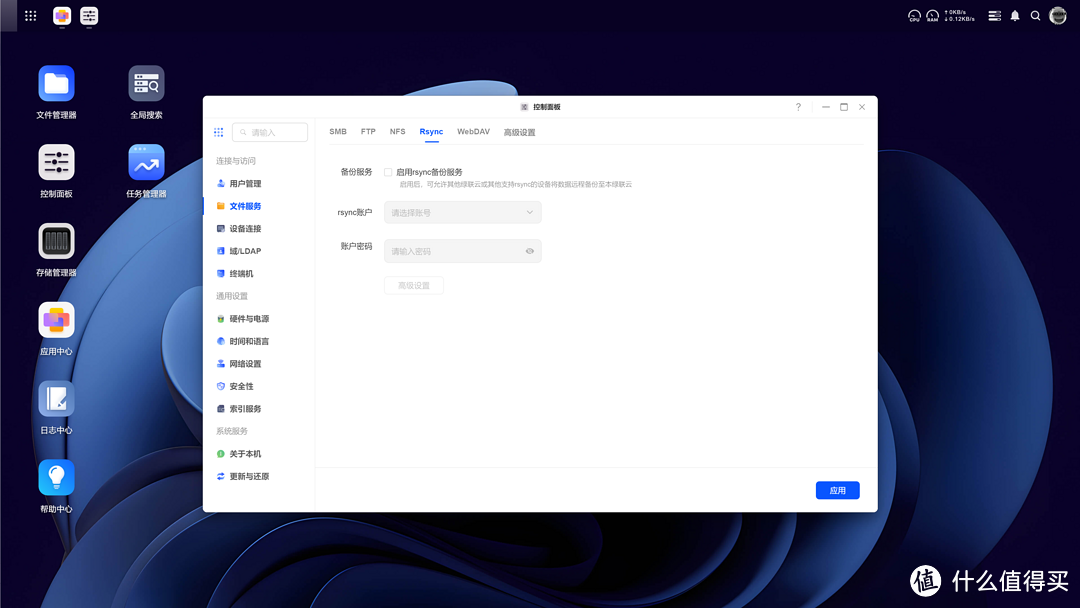Focus the 账户密码 input field
1080x608 pixels.
point(463,251)
